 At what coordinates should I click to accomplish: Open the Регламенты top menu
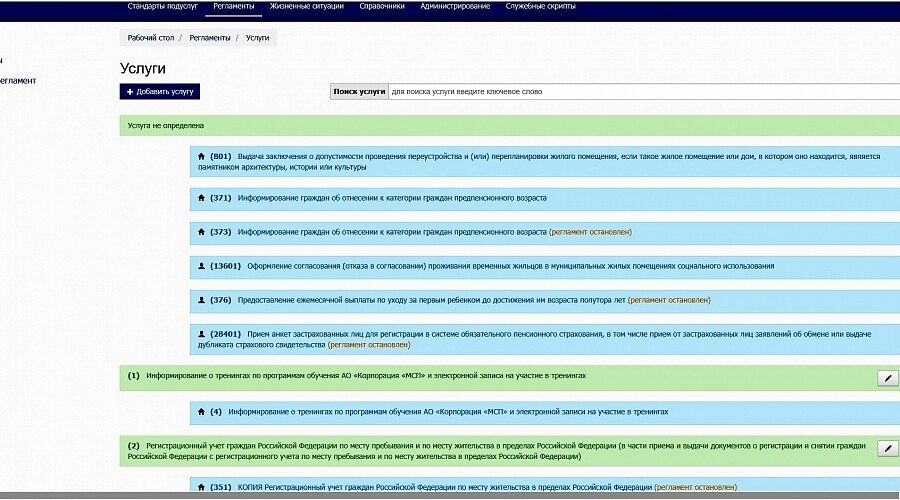[234, 7]
